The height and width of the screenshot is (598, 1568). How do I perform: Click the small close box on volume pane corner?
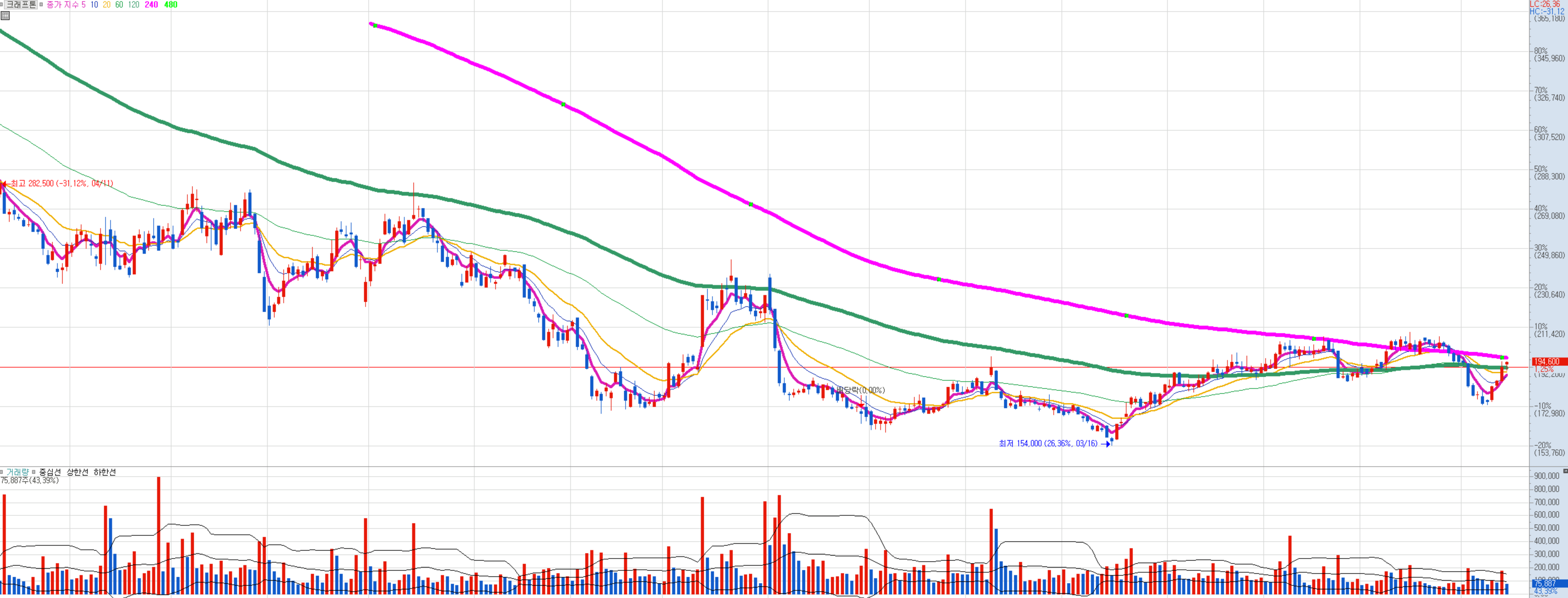pos(1565,471)
